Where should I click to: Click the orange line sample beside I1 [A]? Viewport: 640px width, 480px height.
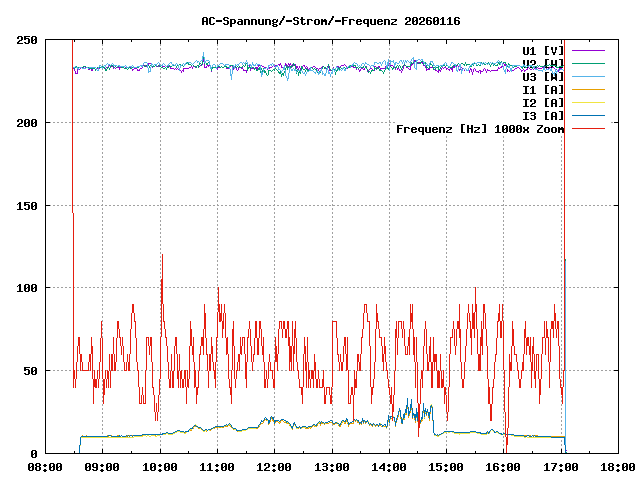pos(588,89)
